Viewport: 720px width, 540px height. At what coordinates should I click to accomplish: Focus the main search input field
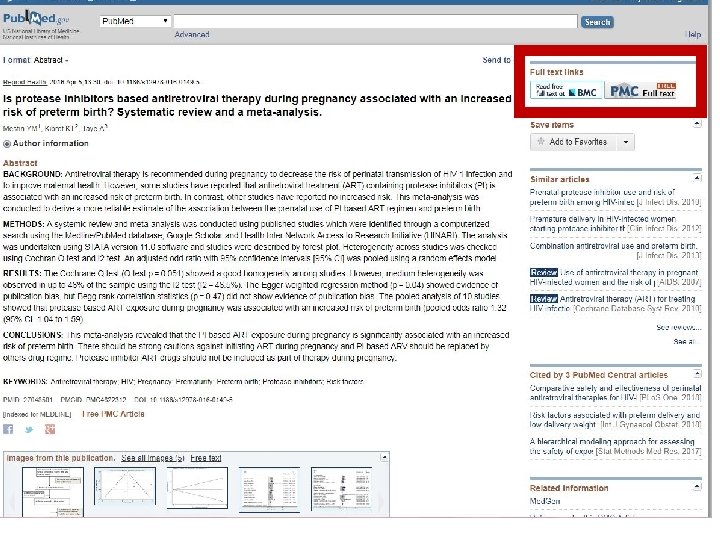(375, 21)
